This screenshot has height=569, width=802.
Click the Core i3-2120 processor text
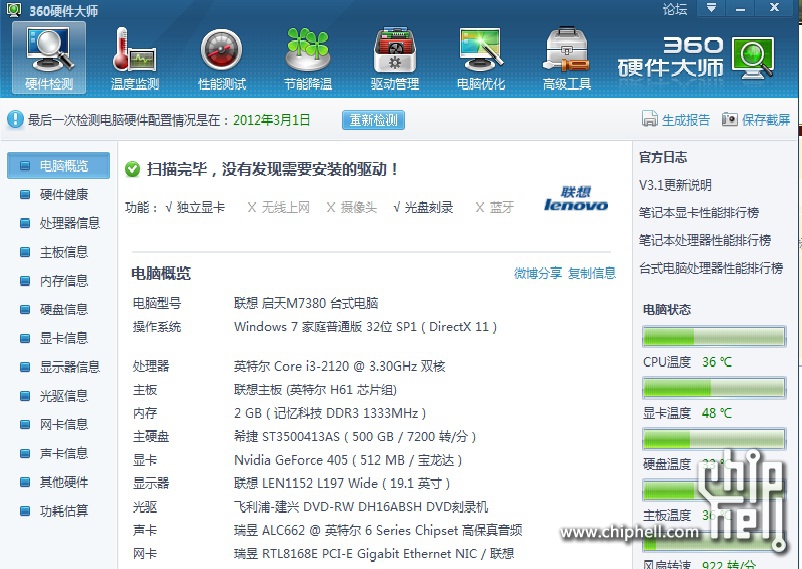(x=340, y=366)
